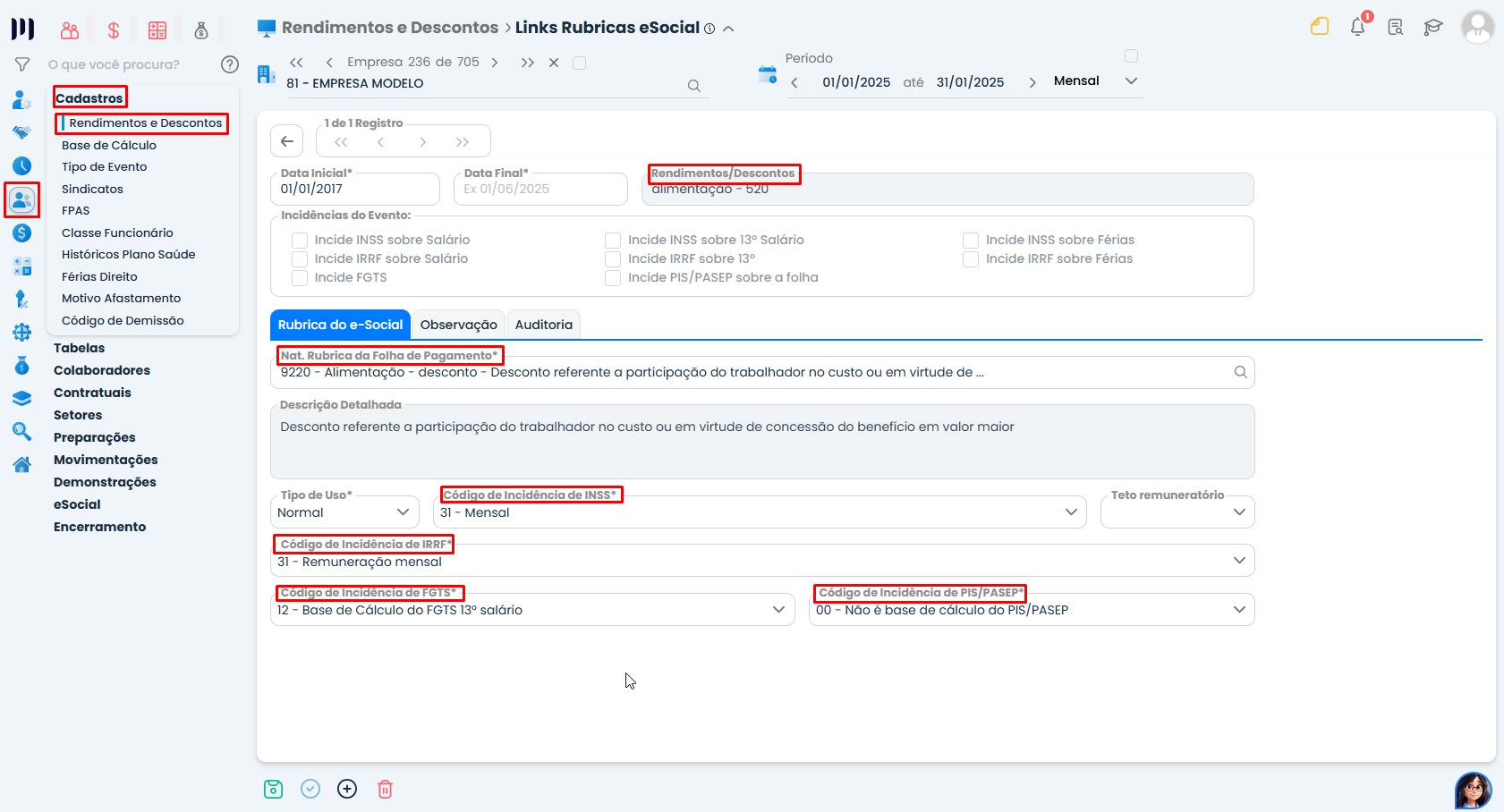1504x812 pixels.
Task: Focus the 'O que você procura?' search box
Action: point(114,64)
